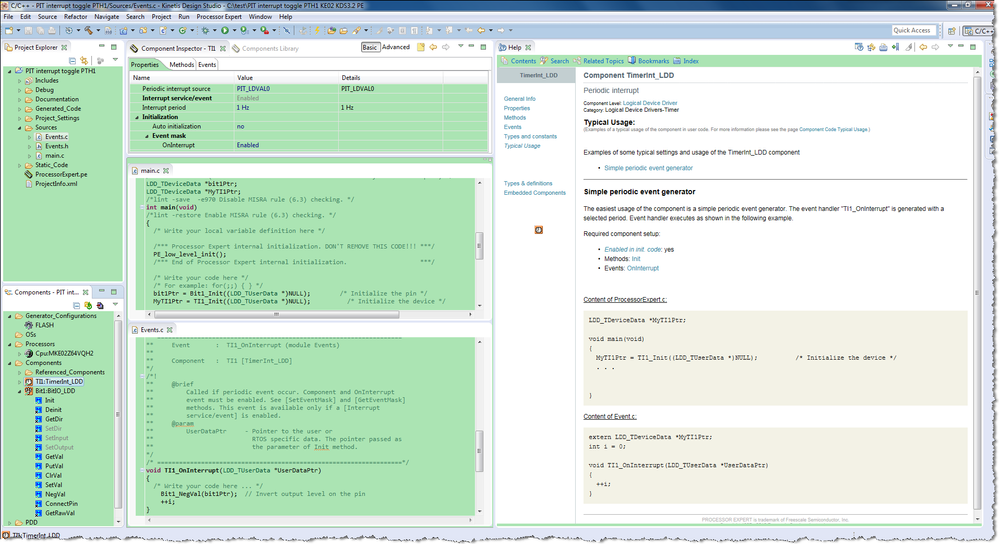Click the Print icon in Help view
This screenshot has height=544, width=999.
coord(883,47)
